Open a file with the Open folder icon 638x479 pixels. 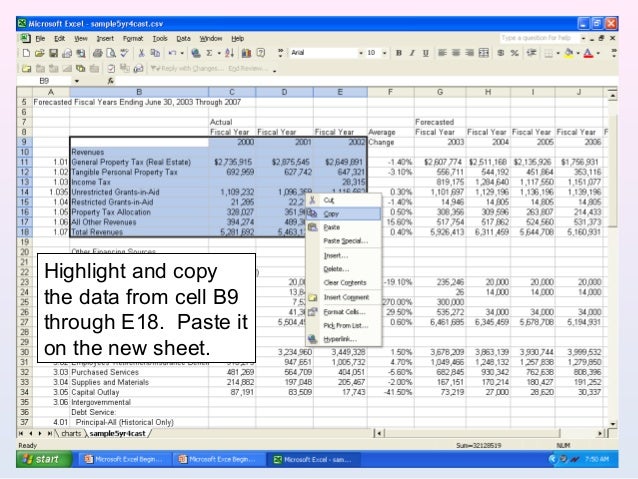(39, 53)
